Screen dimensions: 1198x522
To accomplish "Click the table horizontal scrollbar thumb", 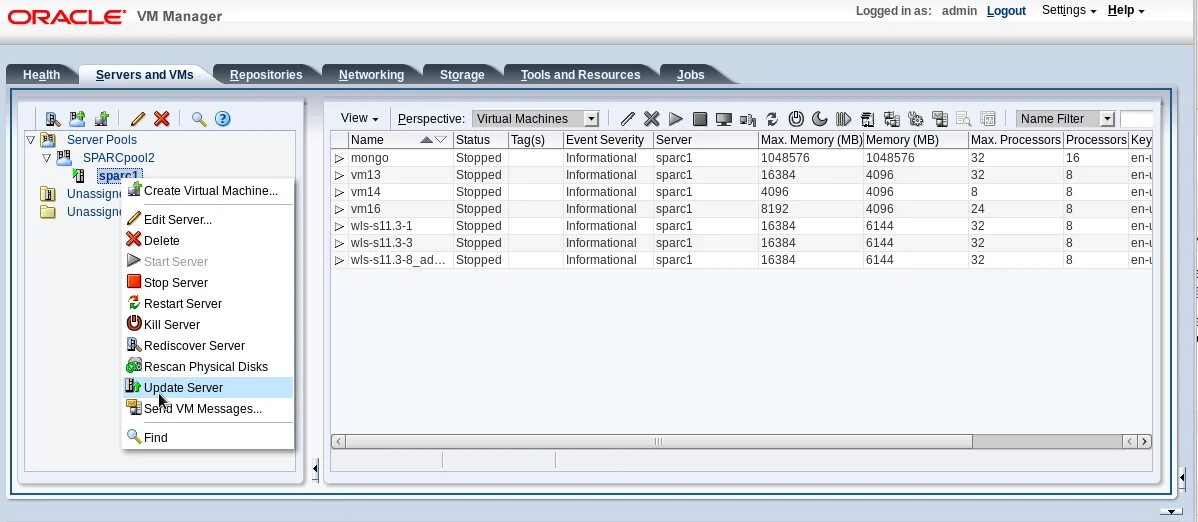I will [659, 441].
